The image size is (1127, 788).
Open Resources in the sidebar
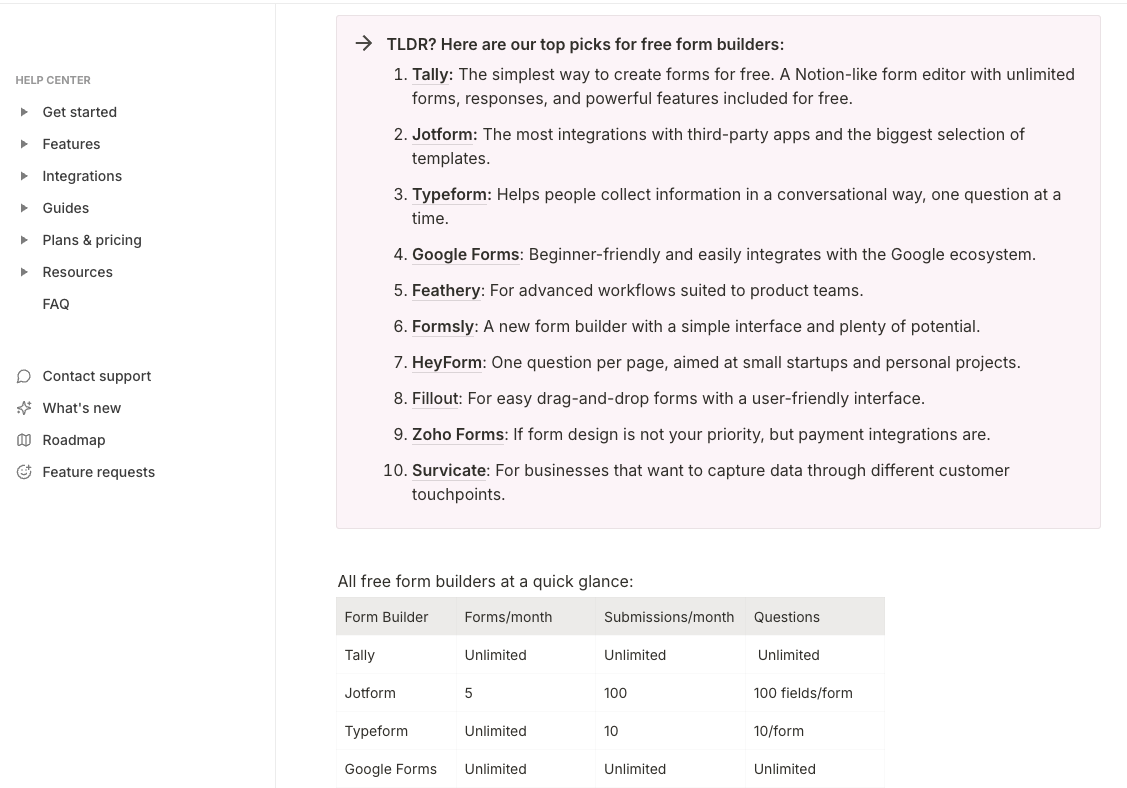pyautogui.click(x=78, y=272)
